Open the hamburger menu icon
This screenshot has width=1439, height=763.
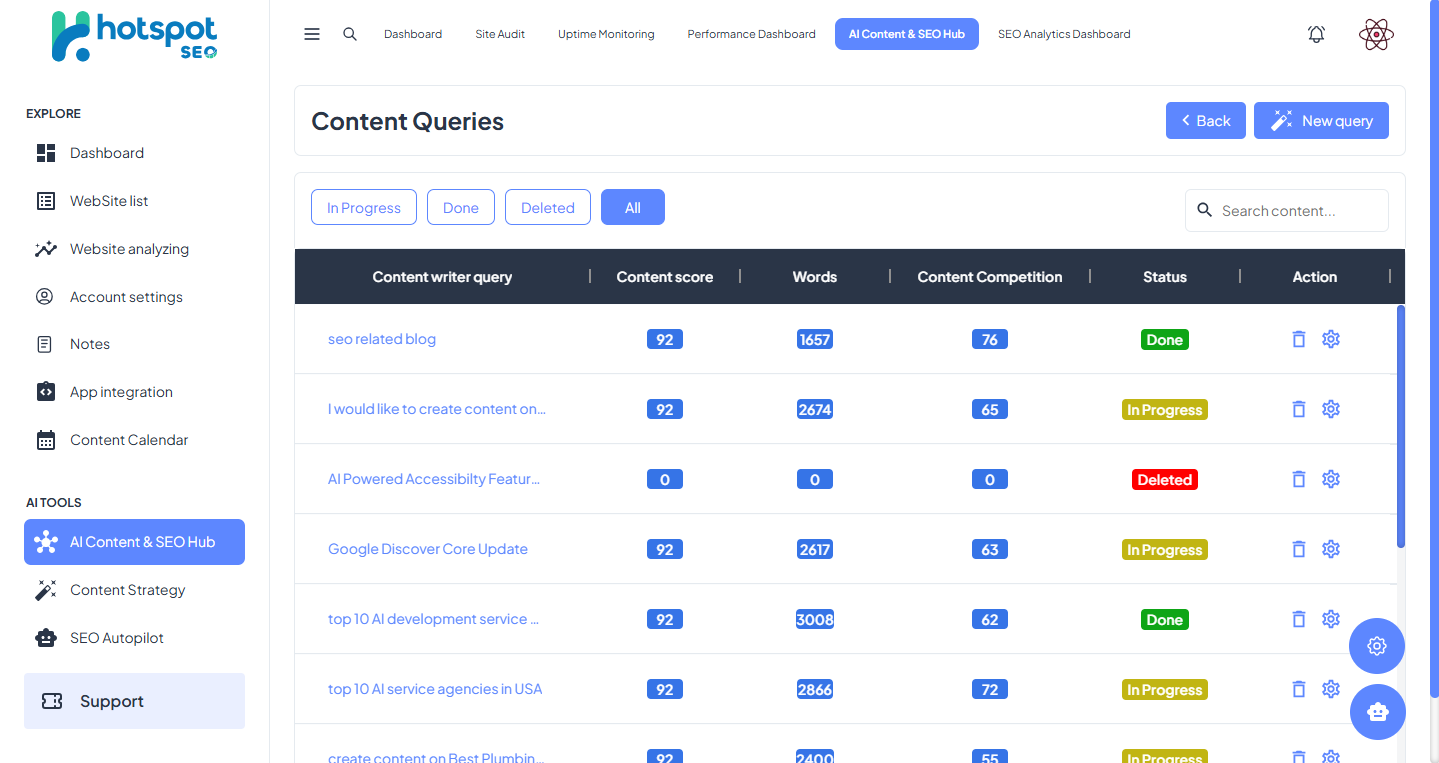tap(312, 34)
